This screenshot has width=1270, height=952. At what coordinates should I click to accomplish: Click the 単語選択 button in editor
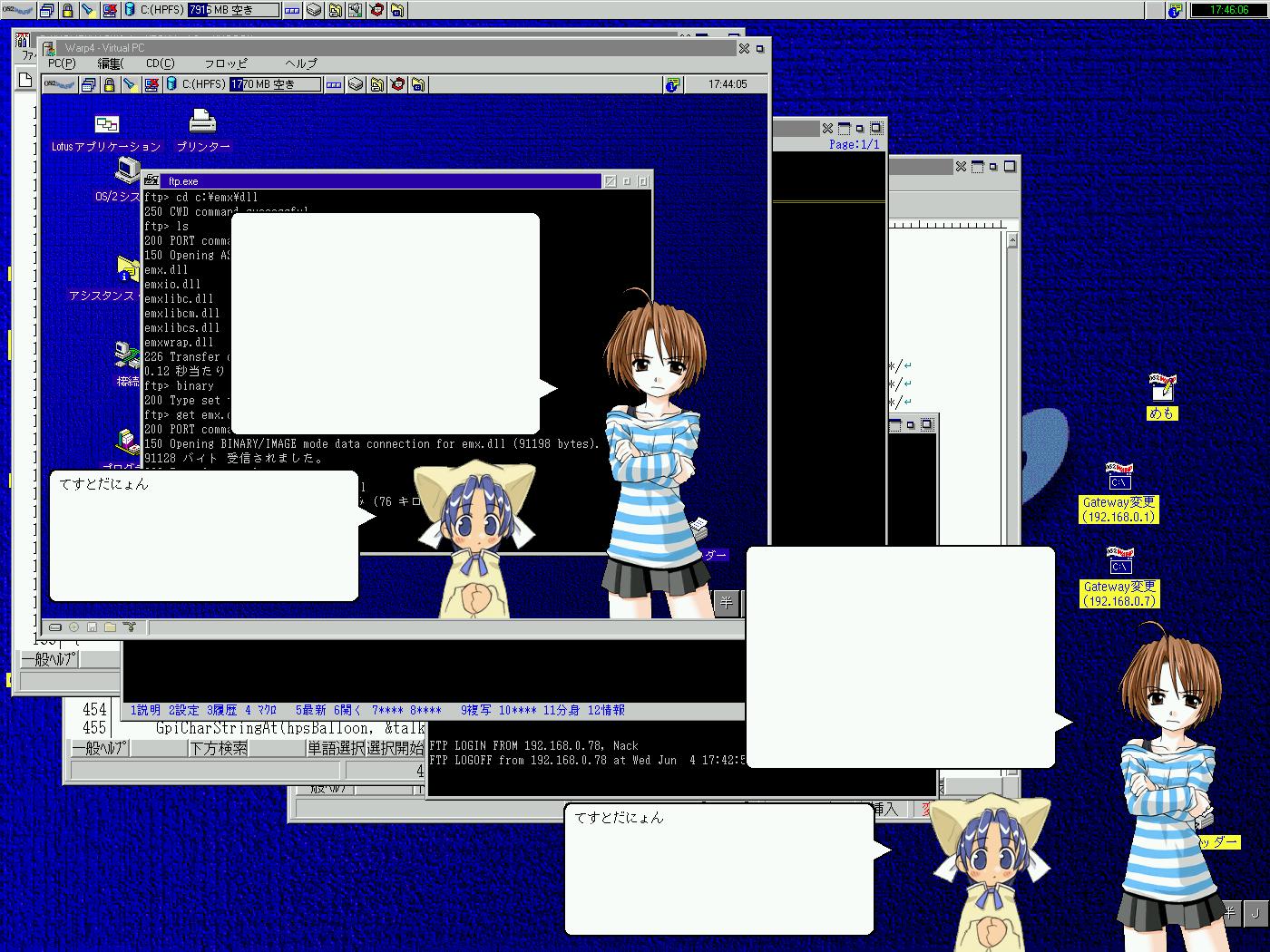tap(336, 748)
